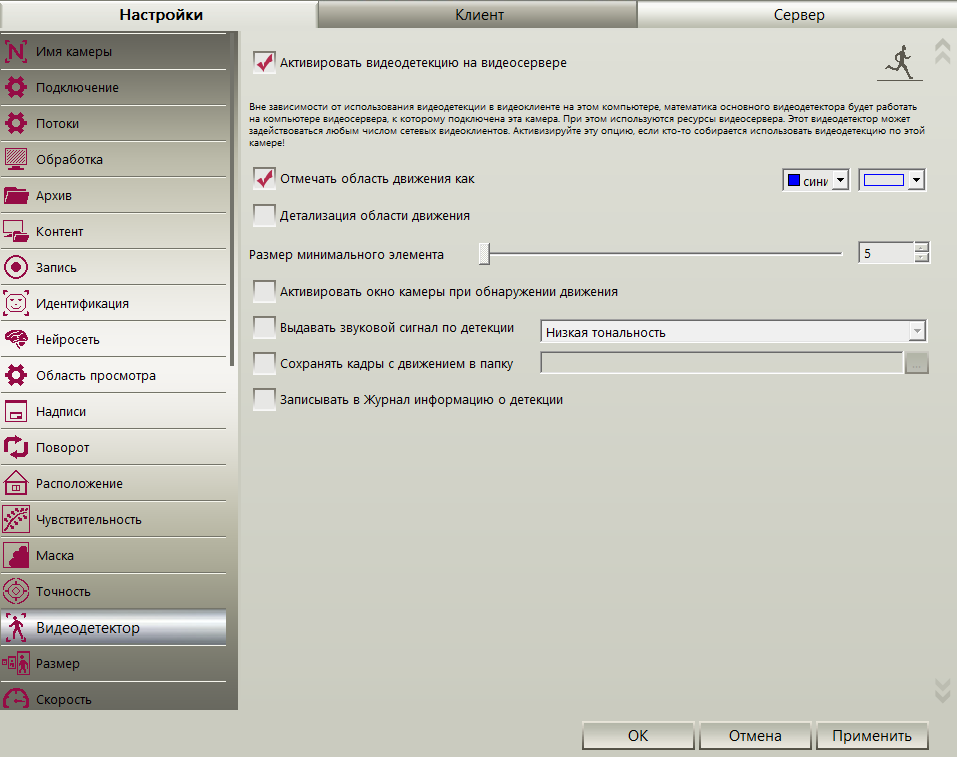Open the Архив settings section
957x757 pixels.
tap(114, 195)
